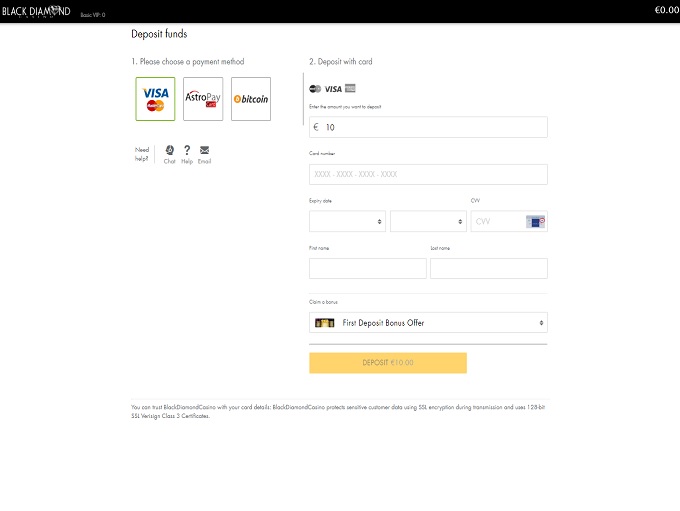The width and height of the screenshot is (680, 511).
Task: Open live Chat support
Action: pos(169,151)
